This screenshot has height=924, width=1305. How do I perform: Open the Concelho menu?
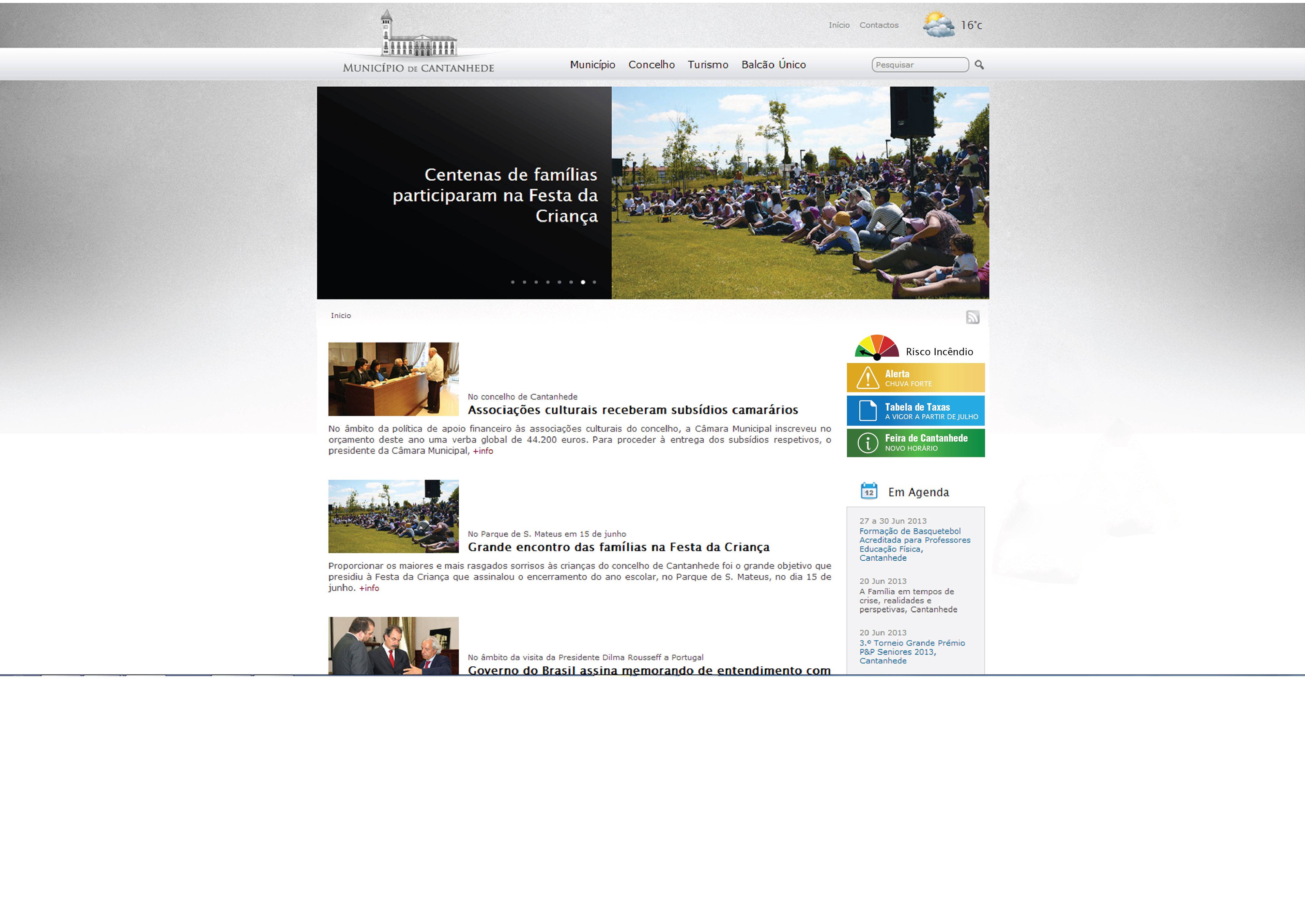[x=651, y=65]
